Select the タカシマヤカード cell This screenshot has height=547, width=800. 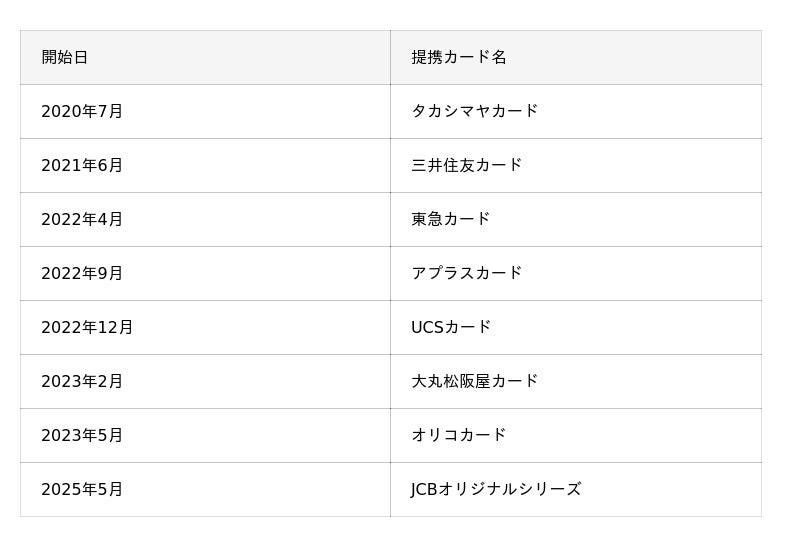click(x=475, y=111)
